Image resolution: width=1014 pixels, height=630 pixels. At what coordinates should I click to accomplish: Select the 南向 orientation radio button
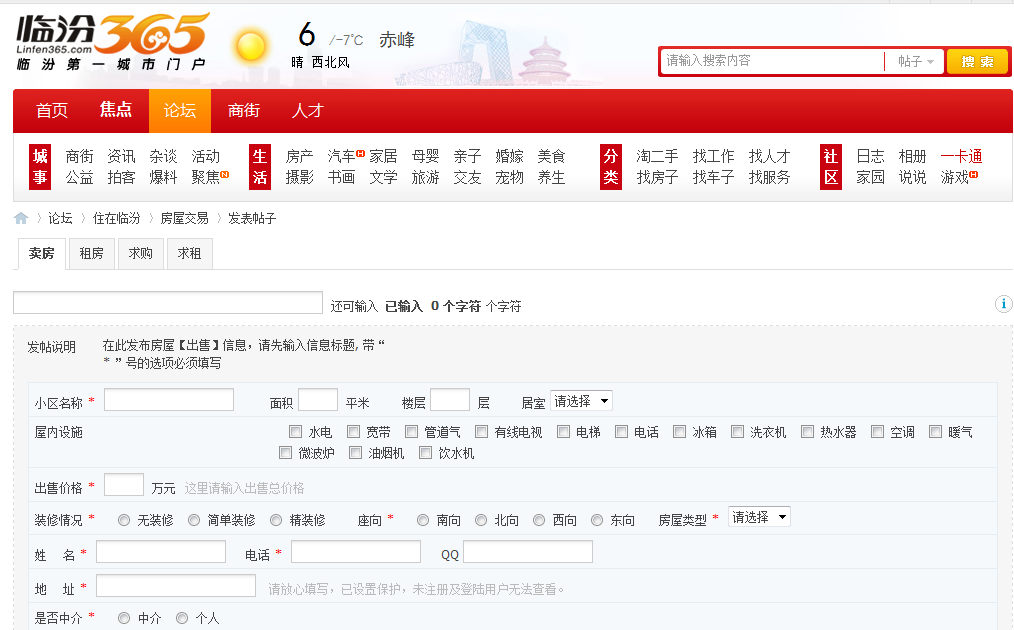coord(423,520)
